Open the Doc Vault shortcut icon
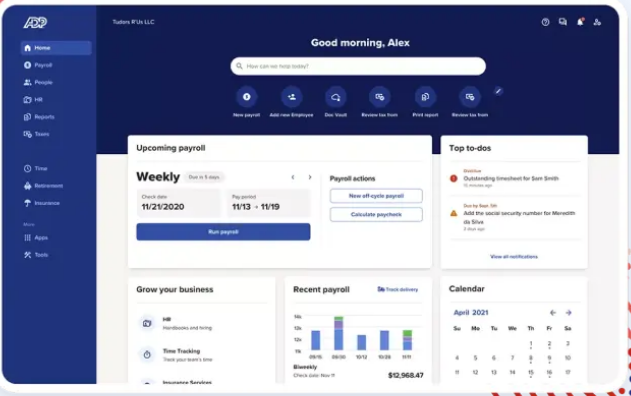Viewport: 631px width, 396px height. pos(336,97)
